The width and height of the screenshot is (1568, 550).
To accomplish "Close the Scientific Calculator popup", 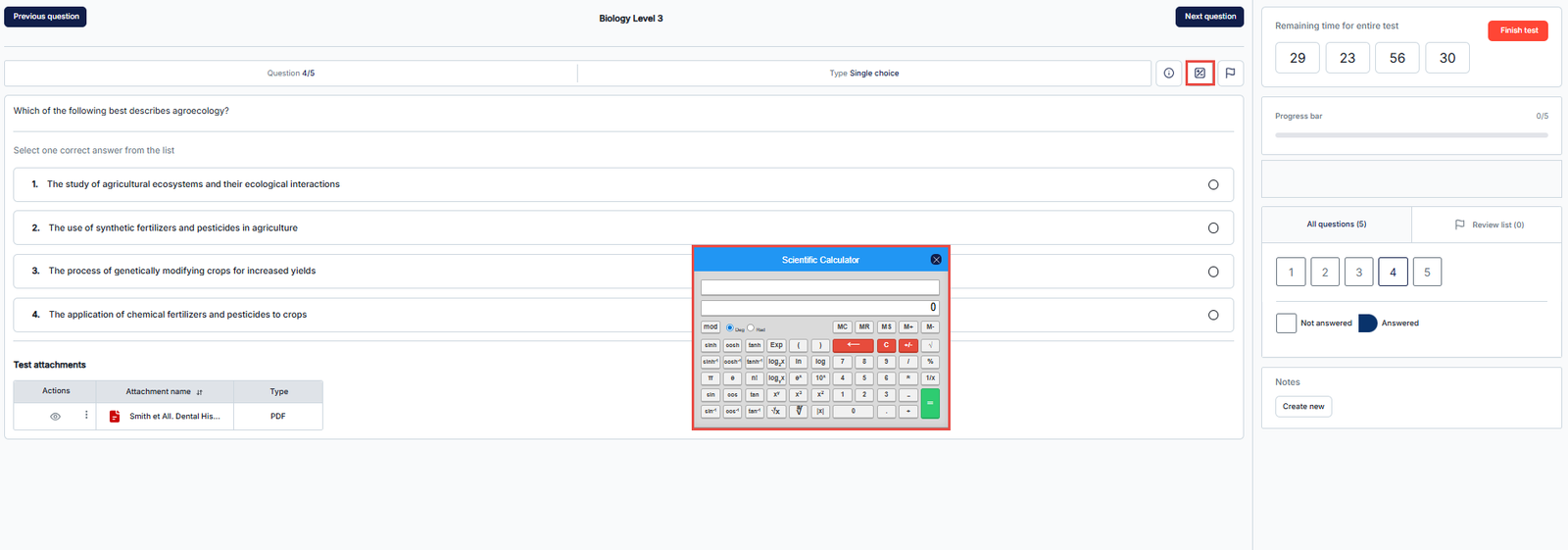I will (936, 260).
